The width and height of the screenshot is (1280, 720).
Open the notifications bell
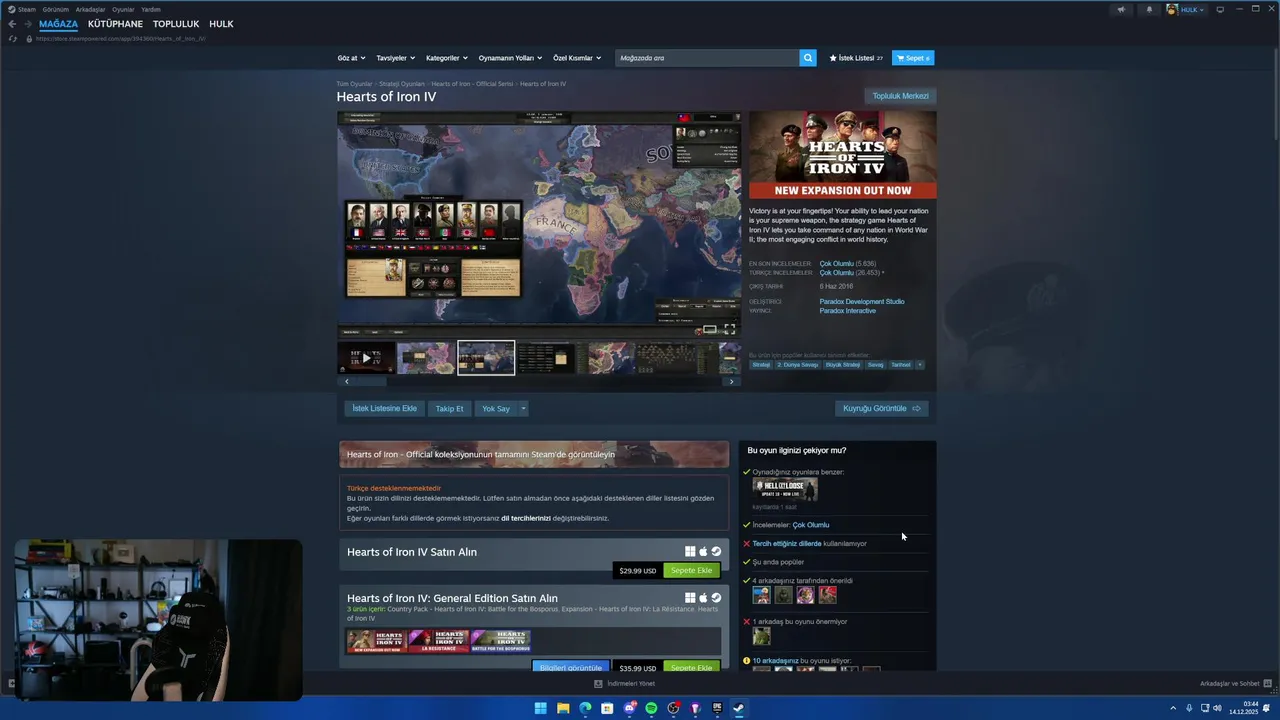pos(1148,9)
